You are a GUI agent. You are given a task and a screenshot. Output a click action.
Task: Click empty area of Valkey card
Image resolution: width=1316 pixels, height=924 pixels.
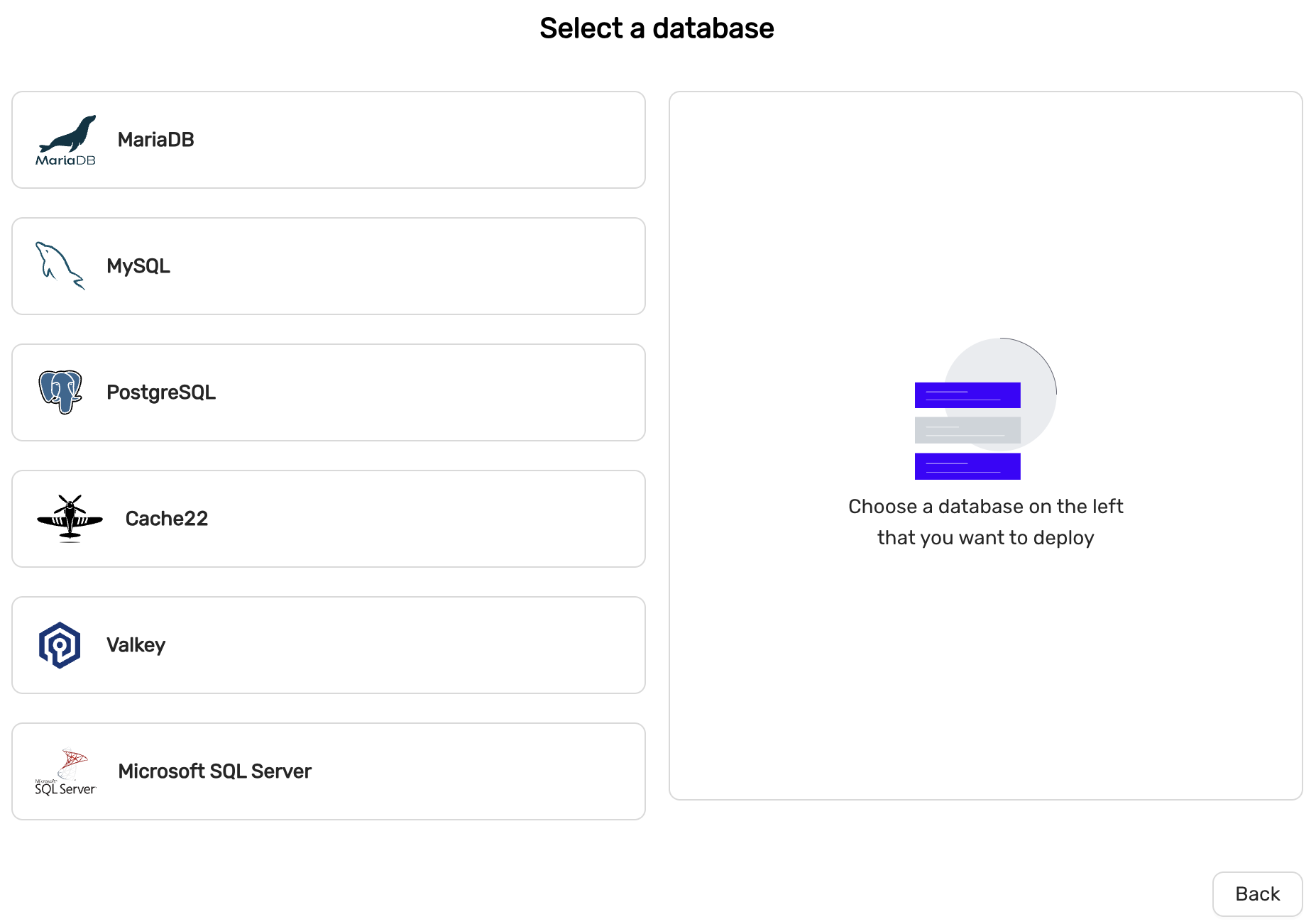(426, 645)
